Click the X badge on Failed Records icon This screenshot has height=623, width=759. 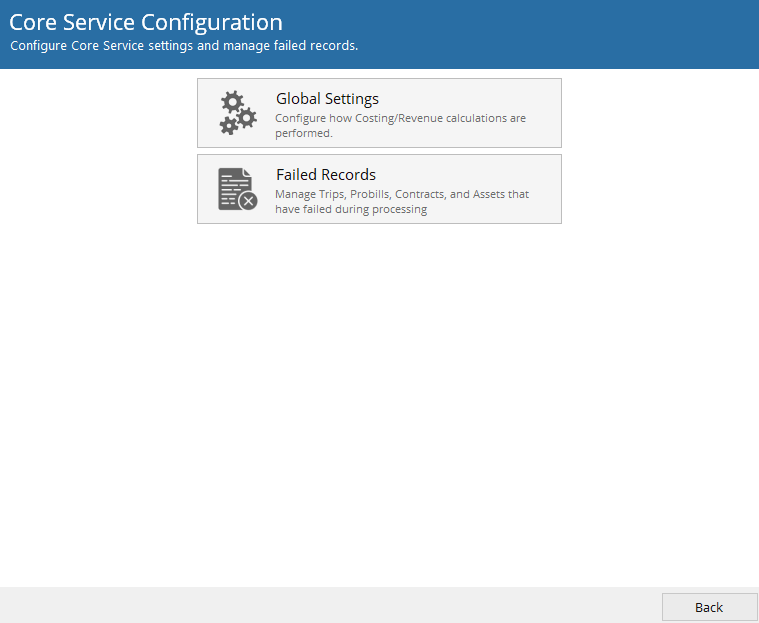[x=248, y=201]
